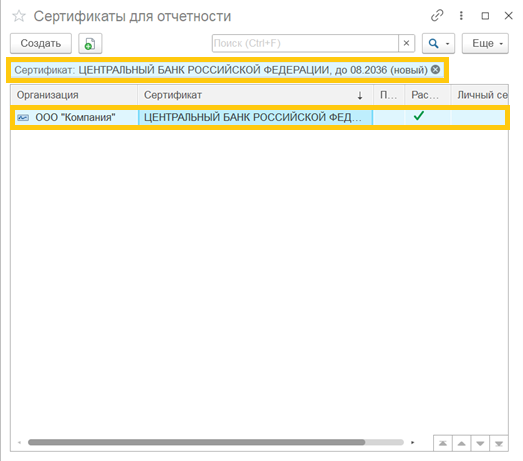Image resolution: width=523 pixels, height=461 pixels.
Task: Open the Еще menu
Action: click(485, 43)
